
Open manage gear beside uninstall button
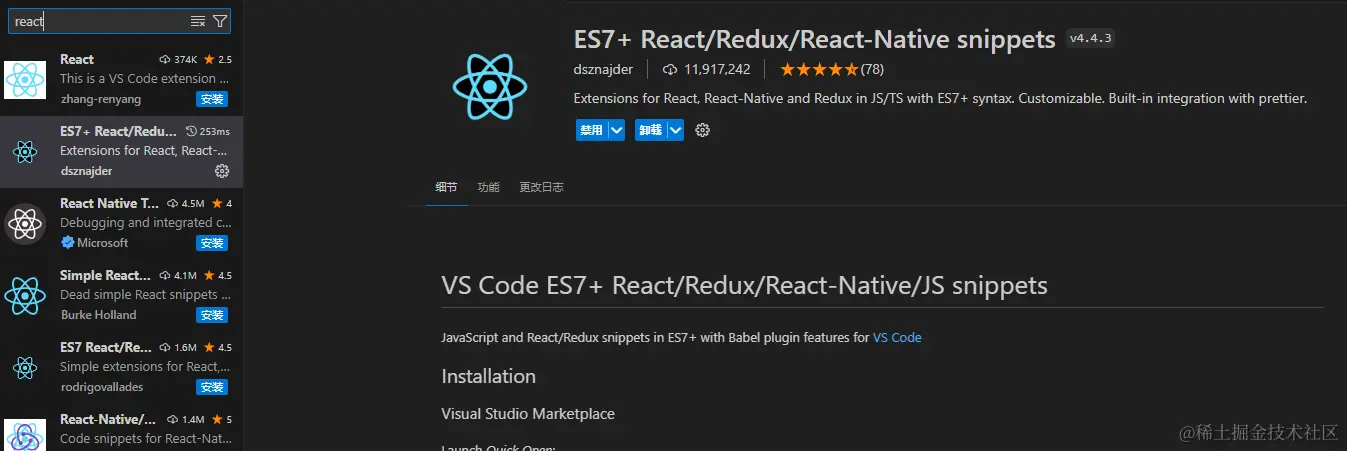coord(702,130)
